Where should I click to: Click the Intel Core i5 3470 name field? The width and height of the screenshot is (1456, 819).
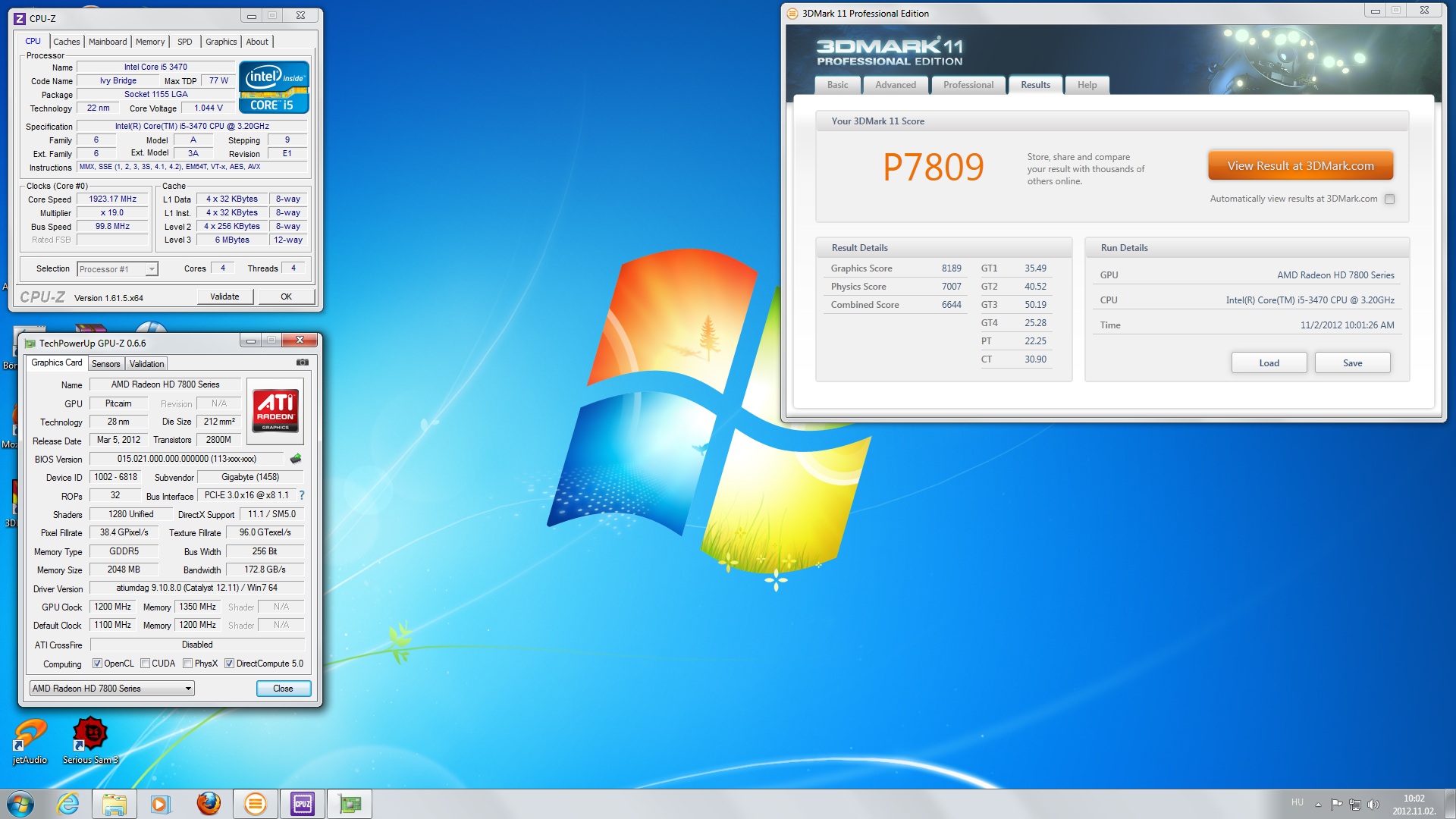[155, 67]
